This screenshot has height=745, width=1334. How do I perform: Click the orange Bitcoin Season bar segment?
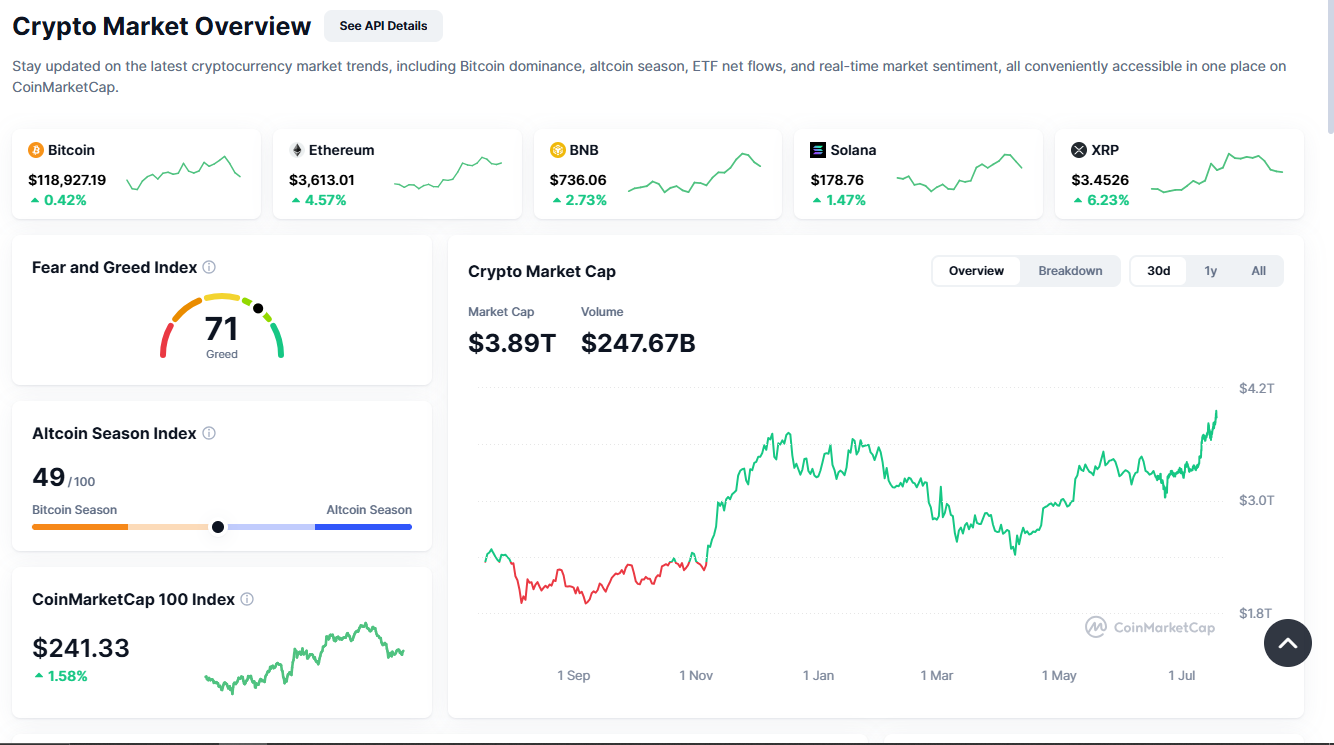80,527
